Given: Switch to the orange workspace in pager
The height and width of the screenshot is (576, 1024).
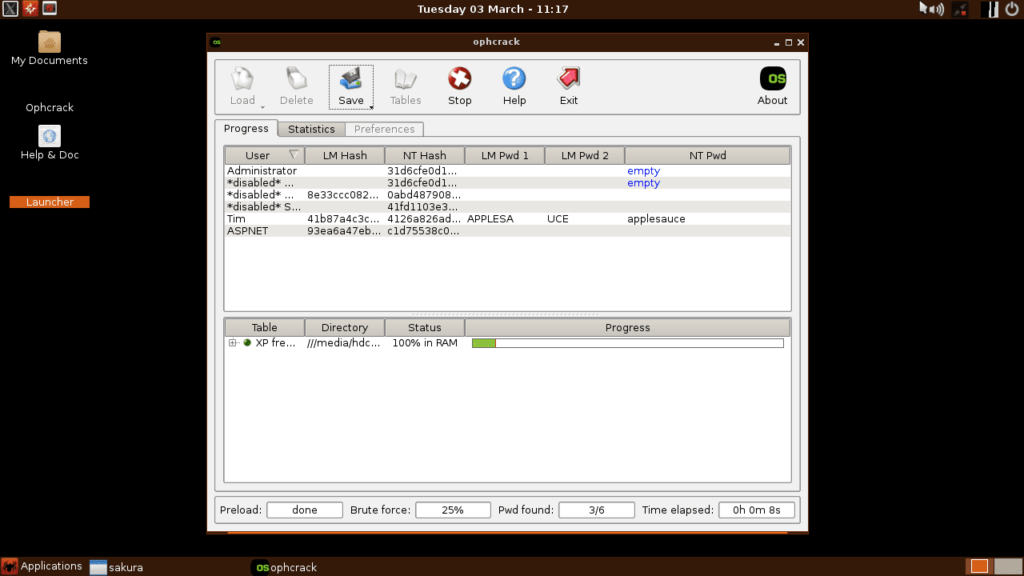Looking at the screenshot, I should [x=979, y=566].
